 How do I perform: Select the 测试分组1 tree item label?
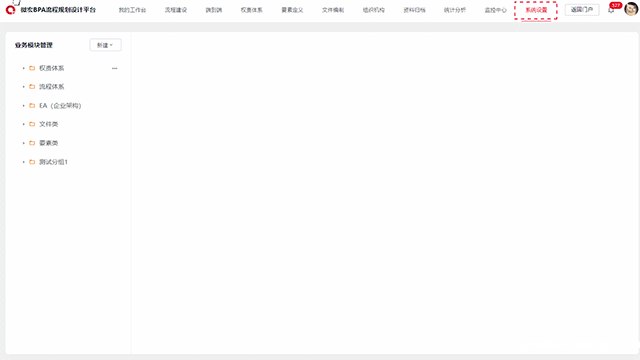(53, 162)
